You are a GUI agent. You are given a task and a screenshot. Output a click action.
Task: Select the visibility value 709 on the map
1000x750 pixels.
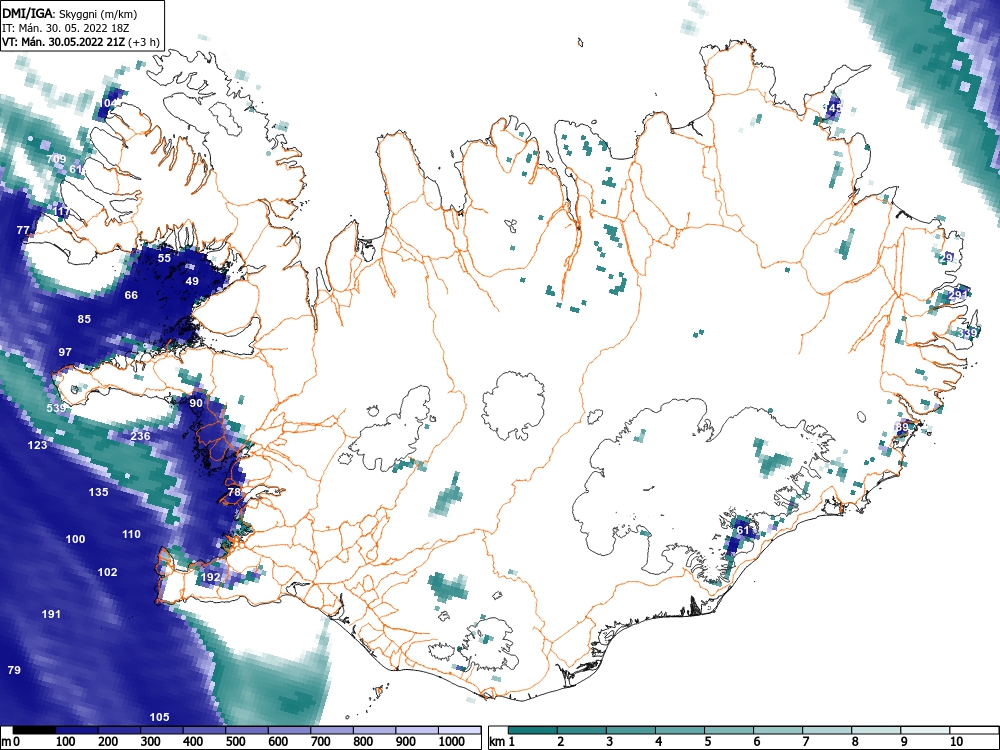coord(56,159)
